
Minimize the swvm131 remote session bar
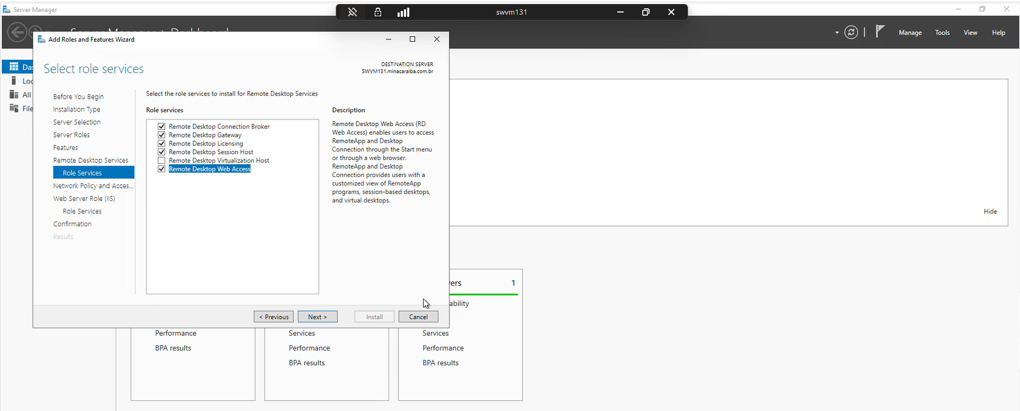(621, 12)
